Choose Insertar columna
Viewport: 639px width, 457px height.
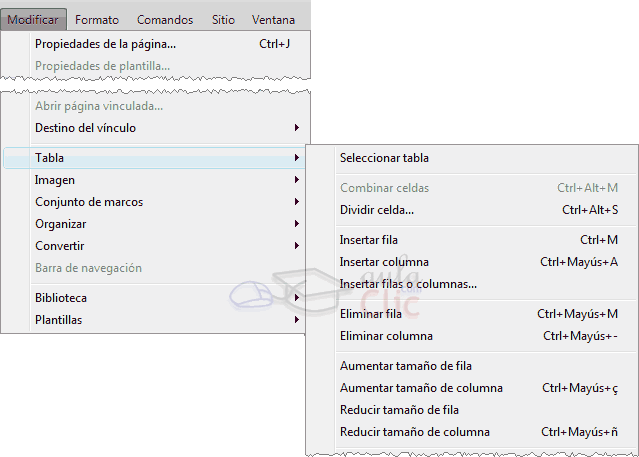tap(384, 262)
